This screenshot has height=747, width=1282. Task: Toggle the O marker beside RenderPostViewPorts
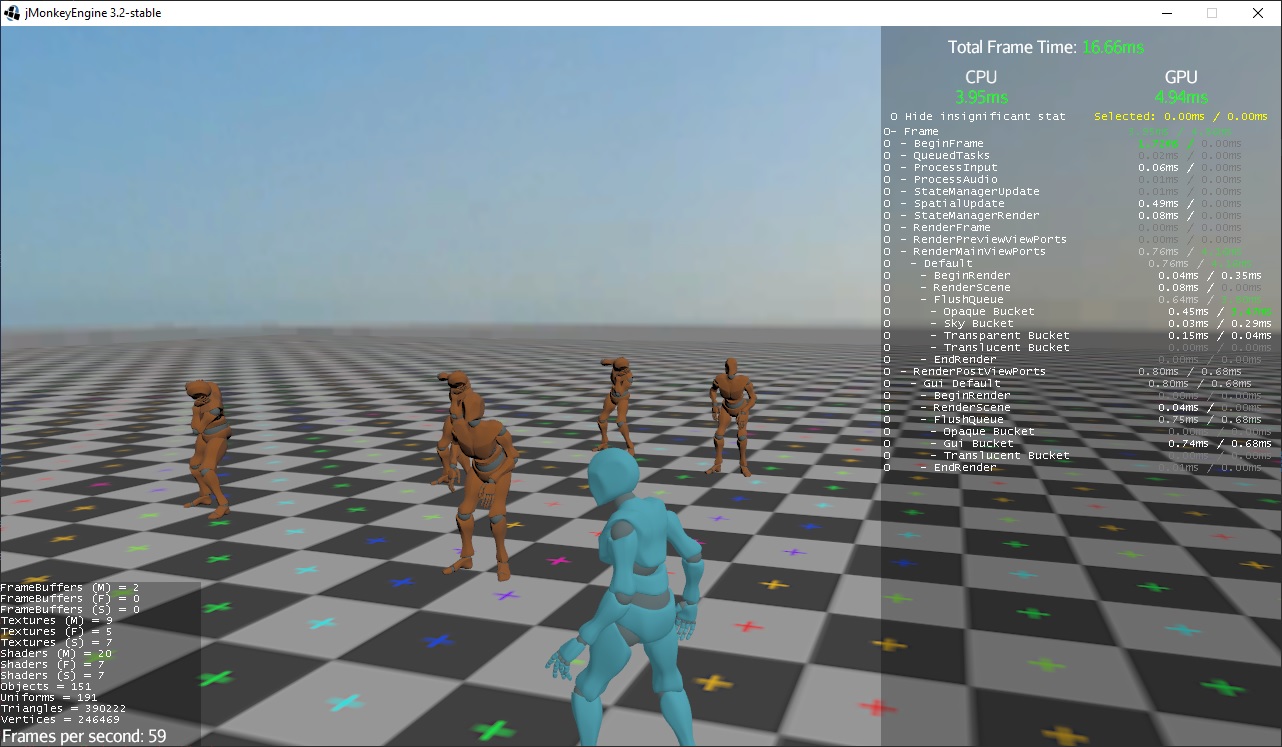(887, 371)
